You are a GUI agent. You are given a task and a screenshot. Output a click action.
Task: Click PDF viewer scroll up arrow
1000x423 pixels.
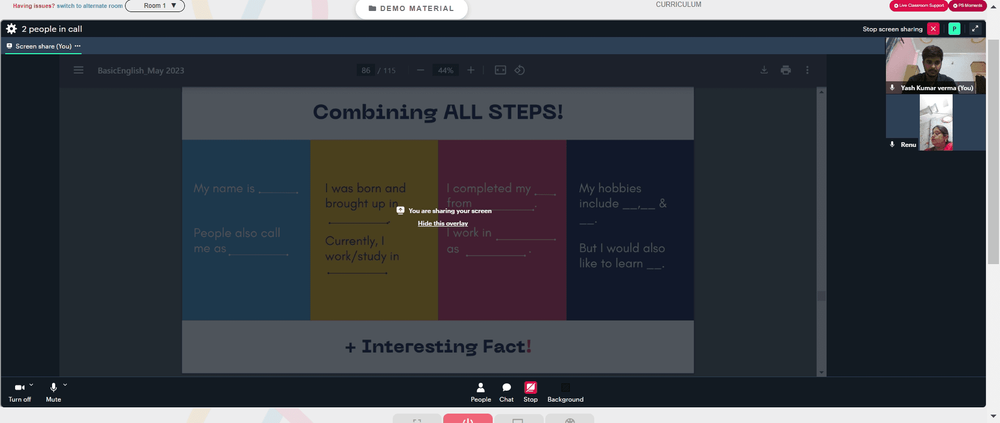point(821,92)
